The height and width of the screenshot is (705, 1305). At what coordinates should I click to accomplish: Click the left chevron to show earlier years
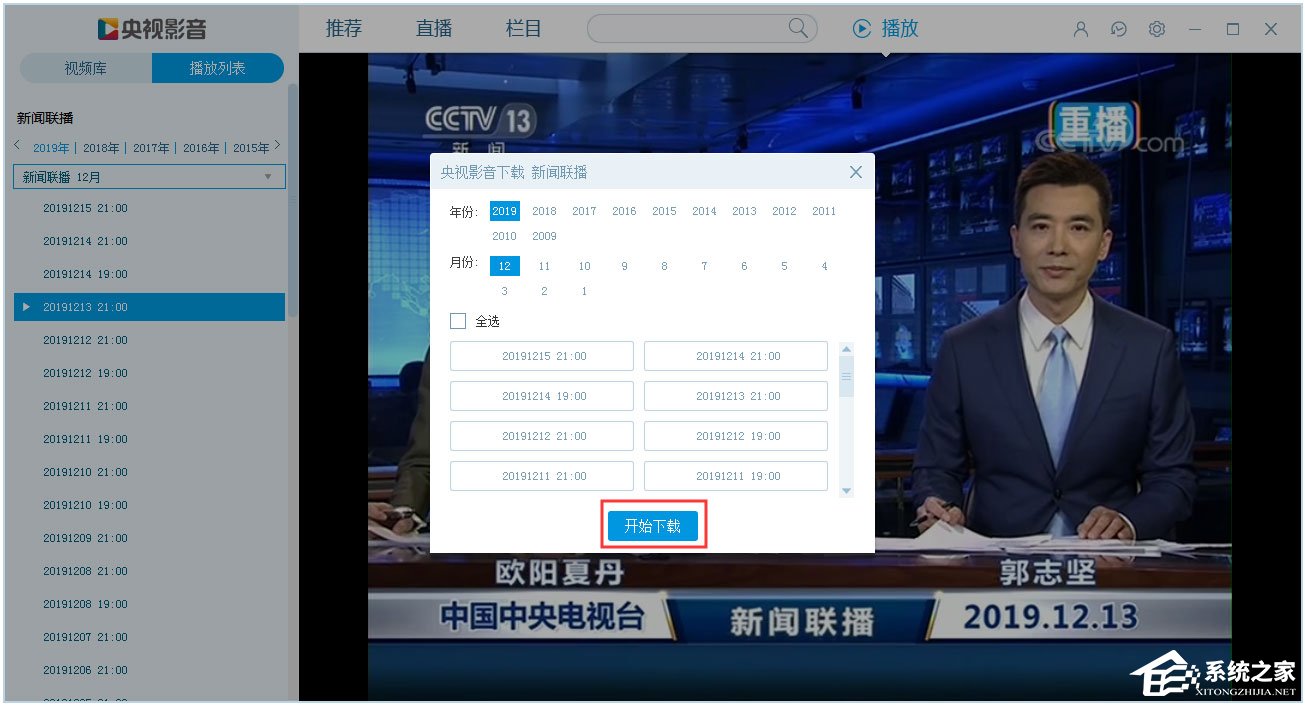(x=15, y=147)
